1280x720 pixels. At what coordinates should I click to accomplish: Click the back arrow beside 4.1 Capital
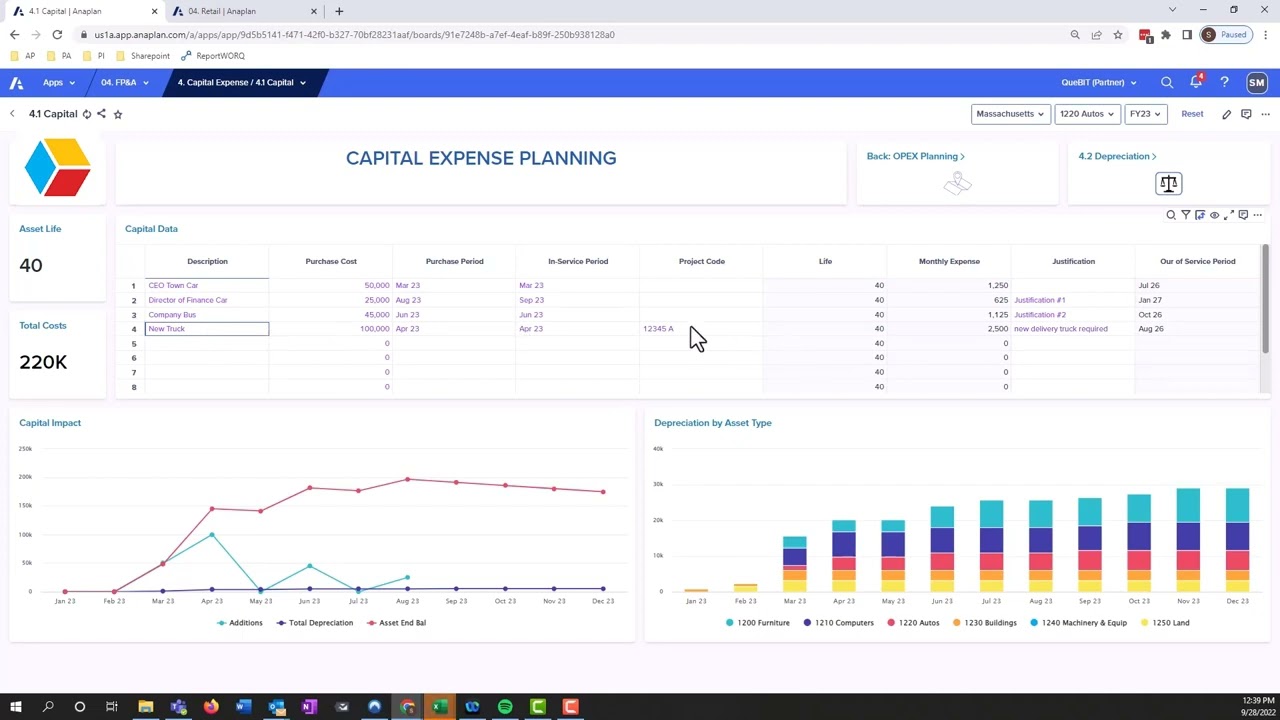pos(12,114)
